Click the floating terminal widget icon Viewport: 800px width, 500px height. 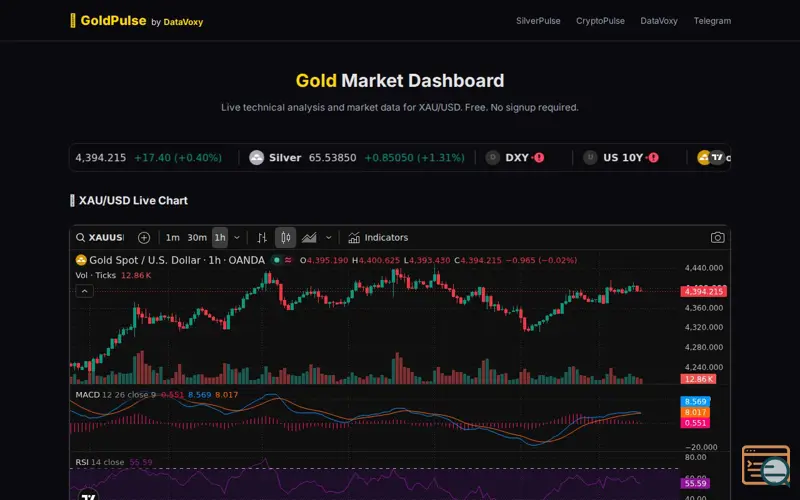tap(766, 466)
